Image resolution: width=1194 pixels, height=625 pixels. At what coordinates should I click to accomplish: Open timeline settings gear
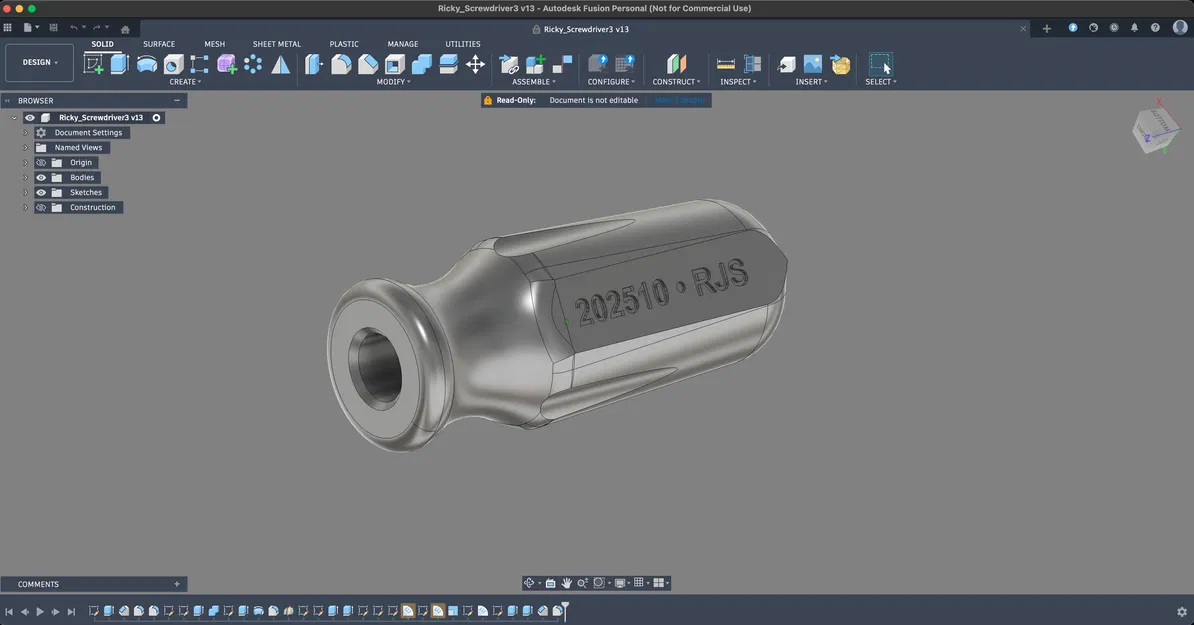tap(1181, 611)
